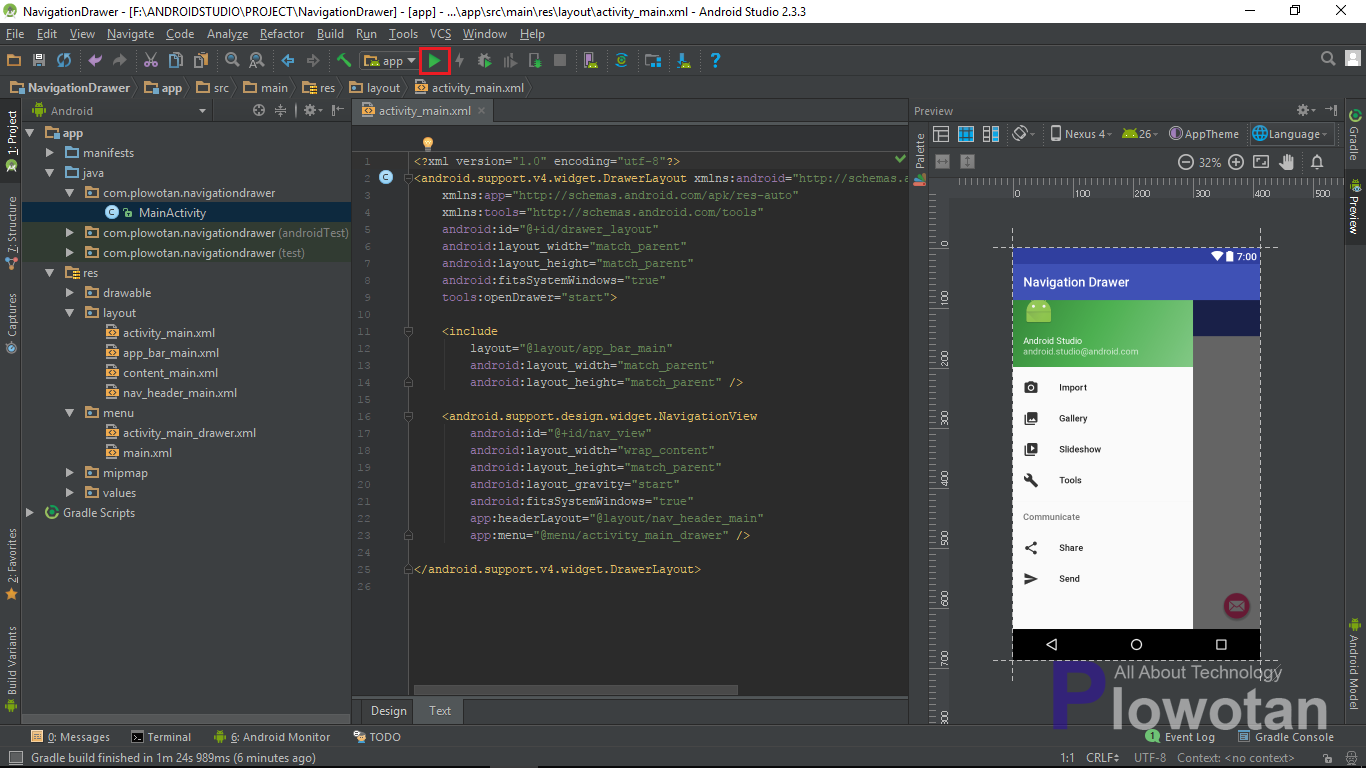The width and height of the screenshot is (1366, 768).
Task: Collapse the layout folder in project tree
Action: pyautogui.click(x=69, y=312)
